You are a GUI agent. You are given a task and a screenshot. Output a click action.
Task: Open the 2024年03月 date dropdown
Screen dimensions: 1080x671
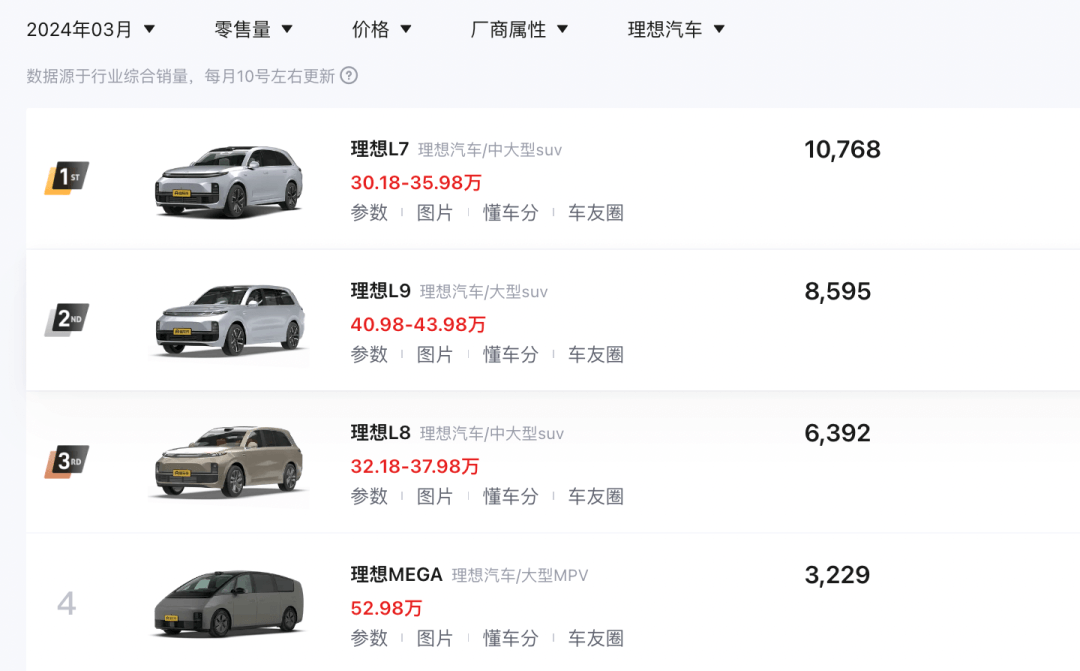90,29
